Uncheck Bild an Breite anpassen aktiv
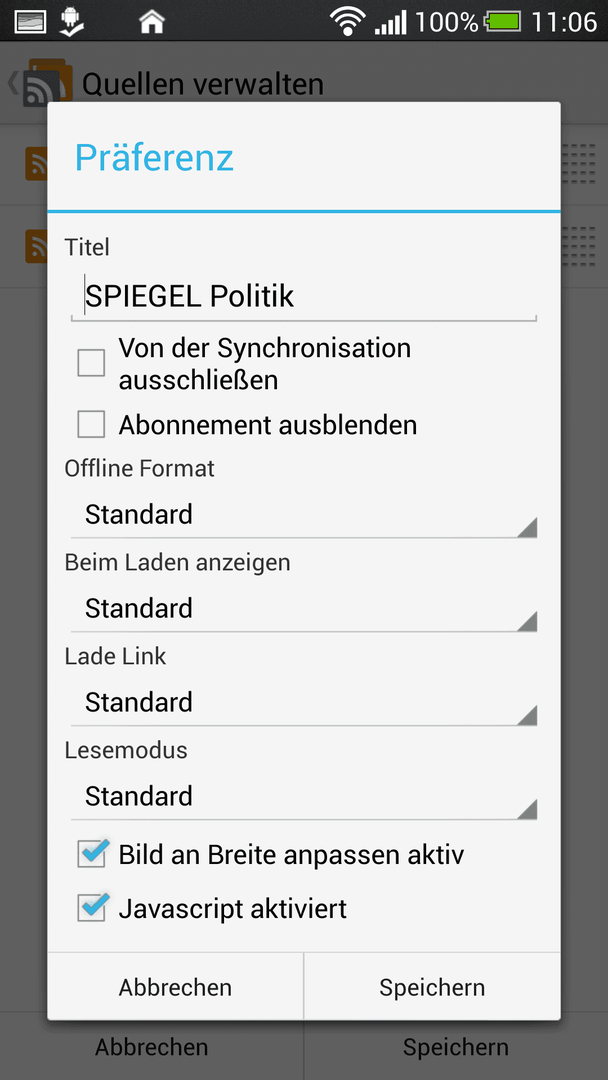The height and width of the screenshot is (1080, 608). pyautogui.click(x=91, y=855)
